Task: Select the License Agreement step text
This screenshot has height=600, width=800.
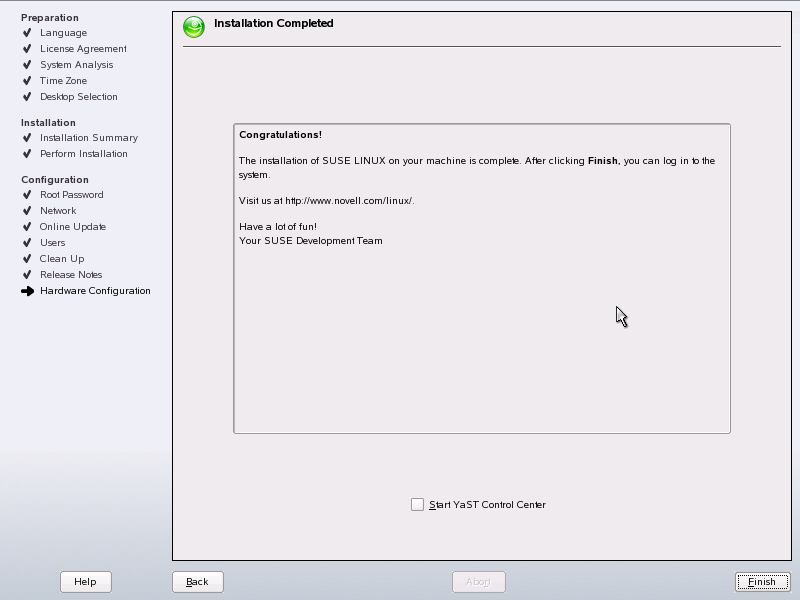Action: [83, 48]
